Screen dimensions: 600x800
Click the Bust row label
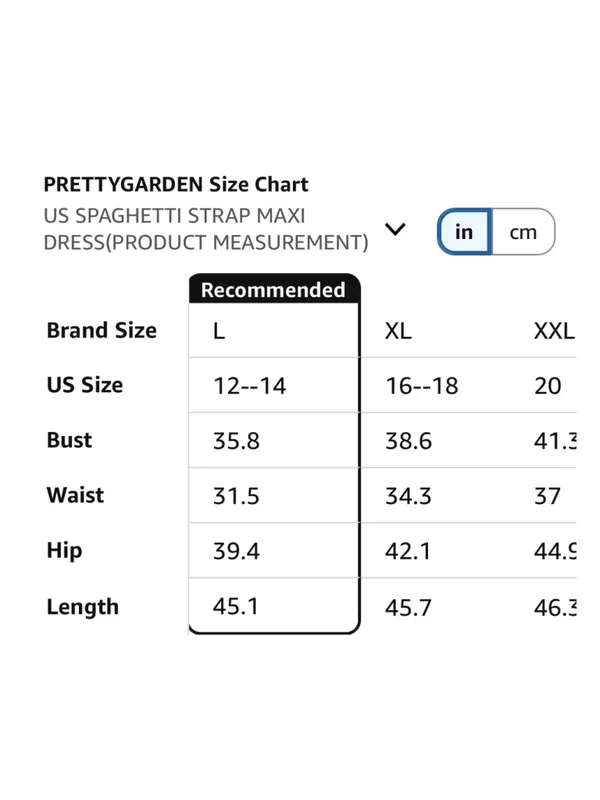point(69,440)
